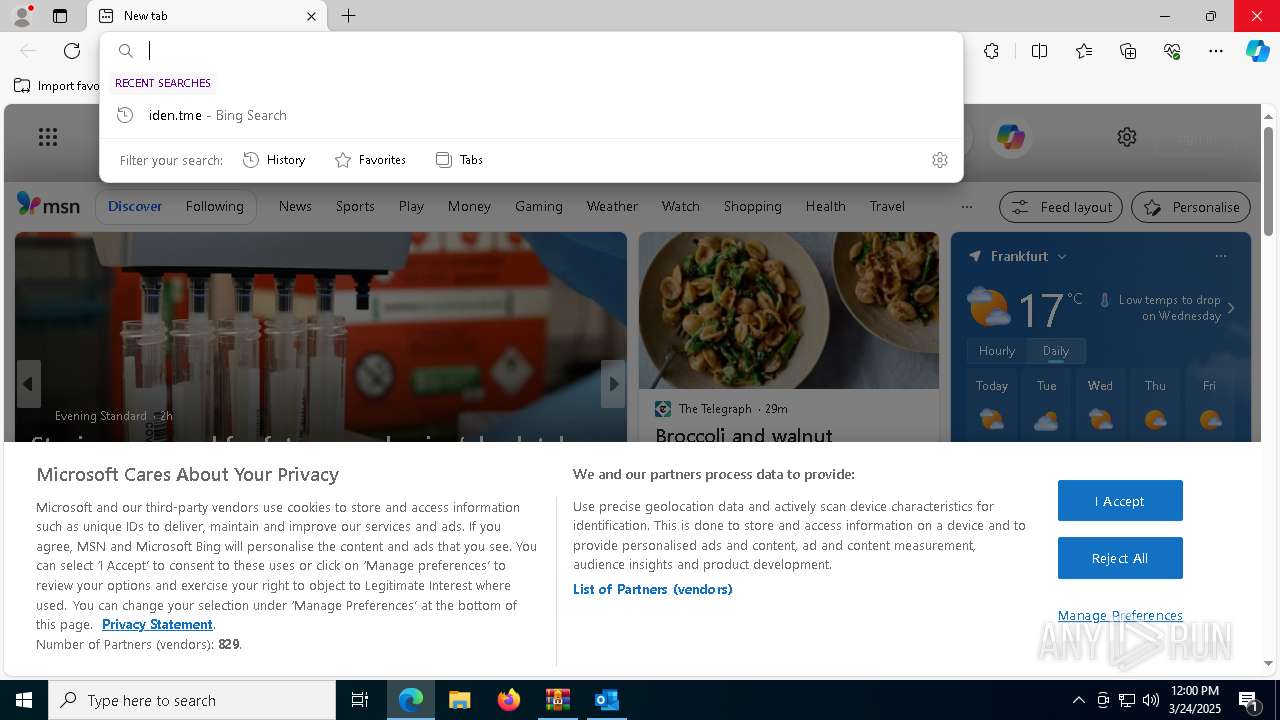Open the Sports category

355,206
